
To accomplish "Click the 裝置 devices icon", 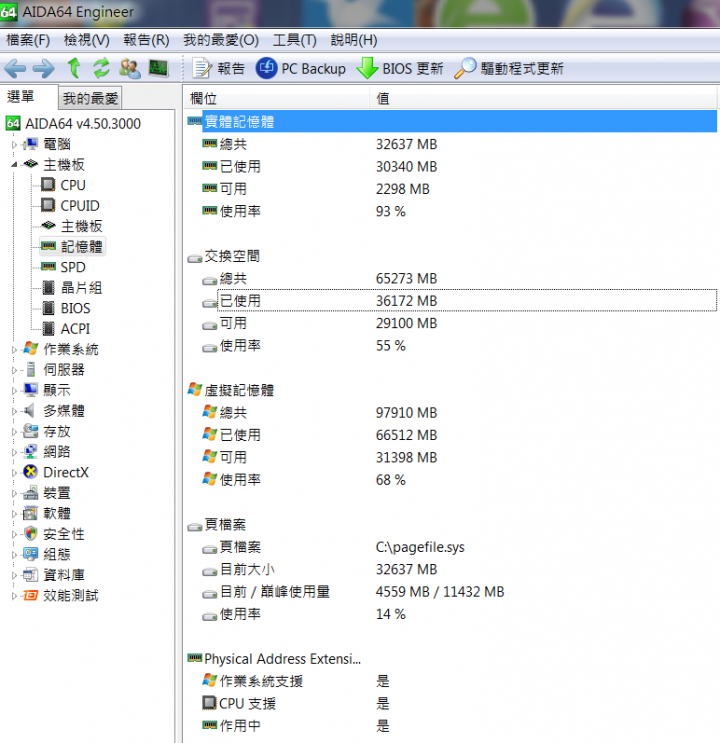I will point(31,493).
